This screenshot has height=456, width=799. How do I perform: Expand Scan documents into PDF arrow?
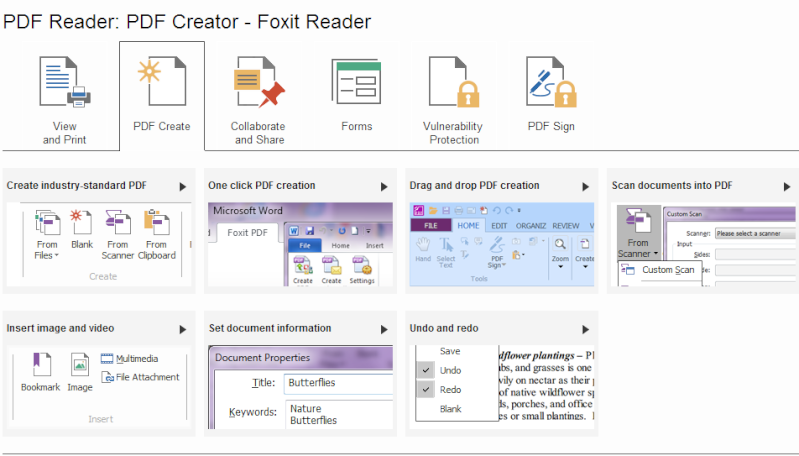tap(787, 187)
